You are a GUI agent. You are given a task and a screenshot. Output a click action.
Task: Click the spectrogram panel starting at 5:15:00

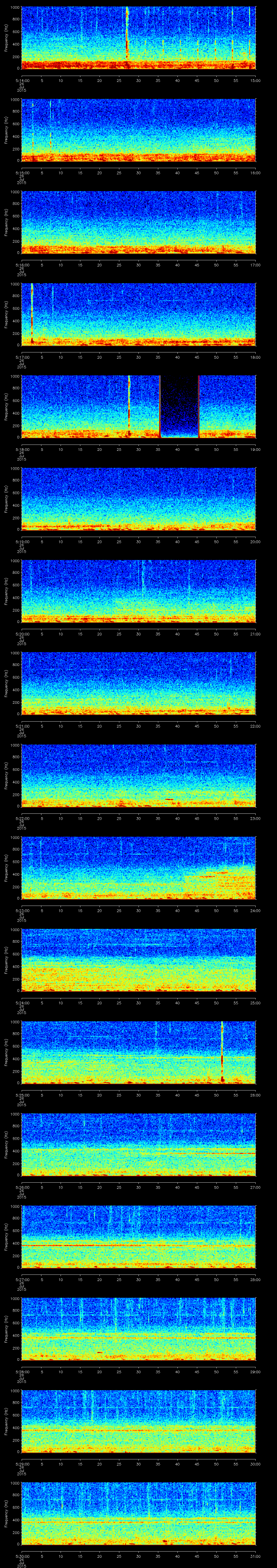(x=138, y=130)
